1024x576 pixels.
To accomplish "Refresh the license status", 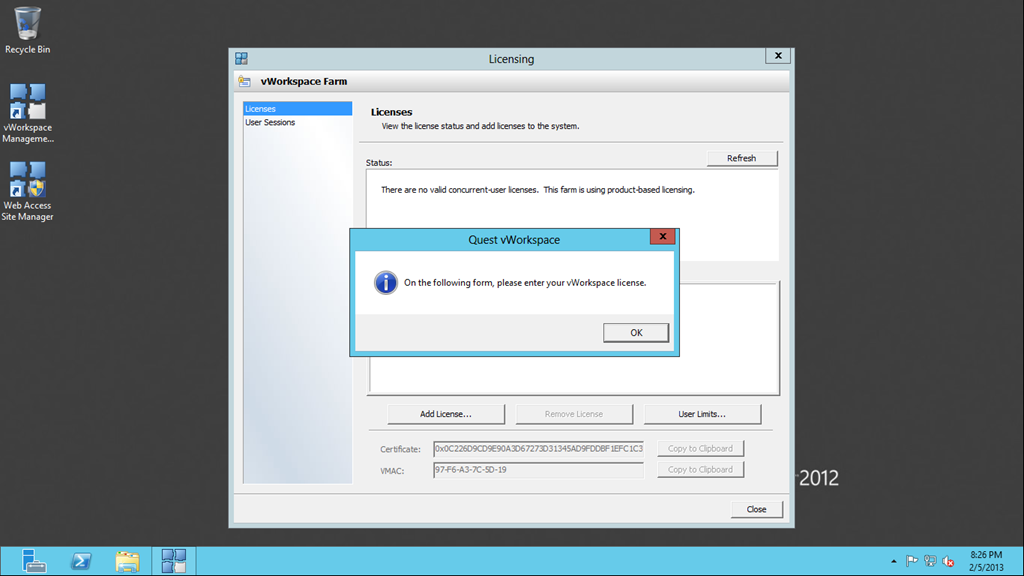I will tap(742, 158).
